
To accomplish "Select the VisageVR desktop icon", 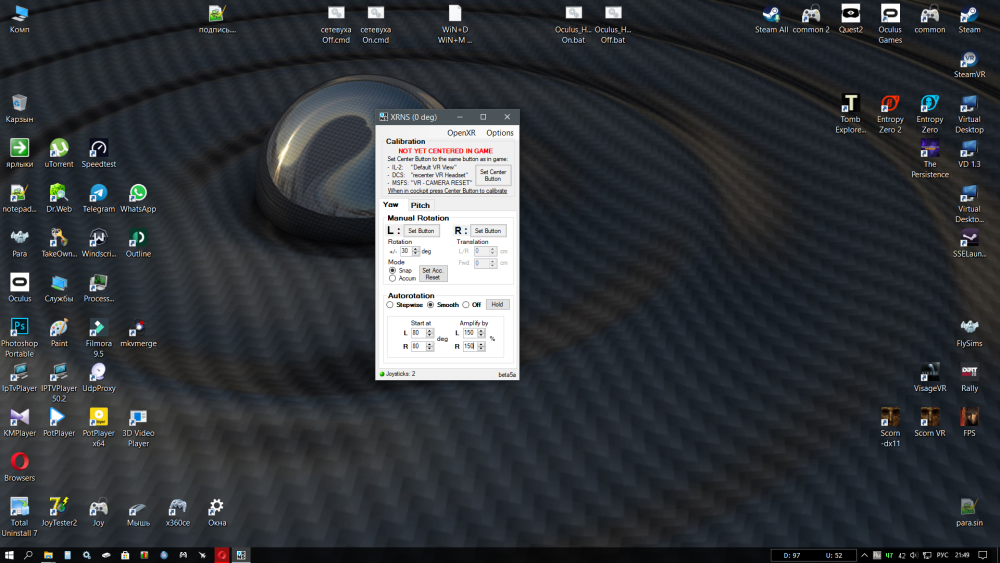I will pyautogui.click(x=930, y=377).
